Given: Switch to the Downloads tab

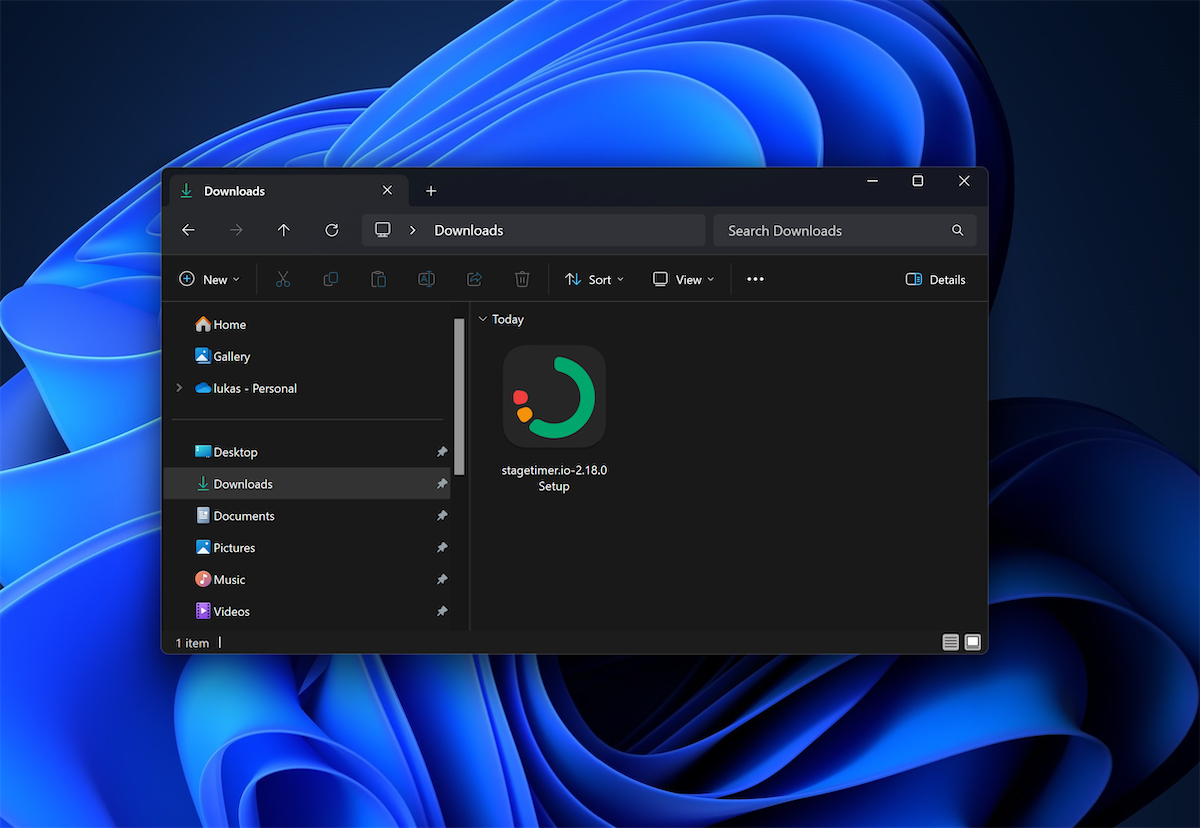Looking at the screenshot, I should [270, 191].
